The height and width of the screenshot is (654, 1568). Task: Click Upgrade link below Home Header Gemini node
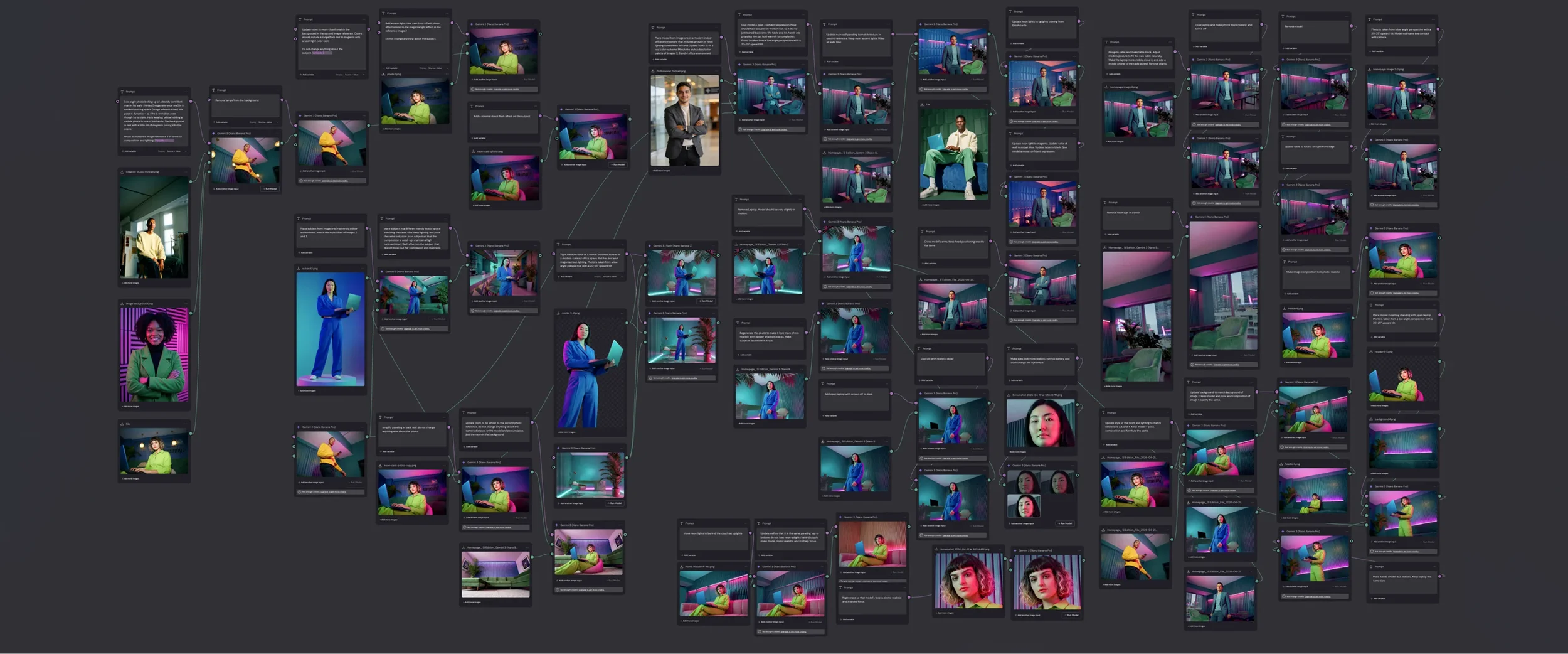coord(793,631)
